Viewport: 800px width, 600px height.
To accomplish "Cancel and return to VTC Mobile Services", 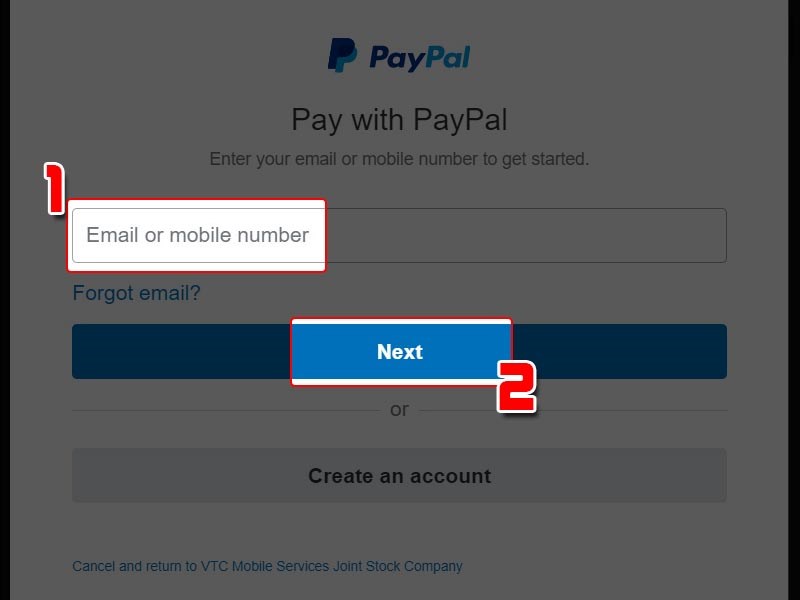I will tap(267, 566).
